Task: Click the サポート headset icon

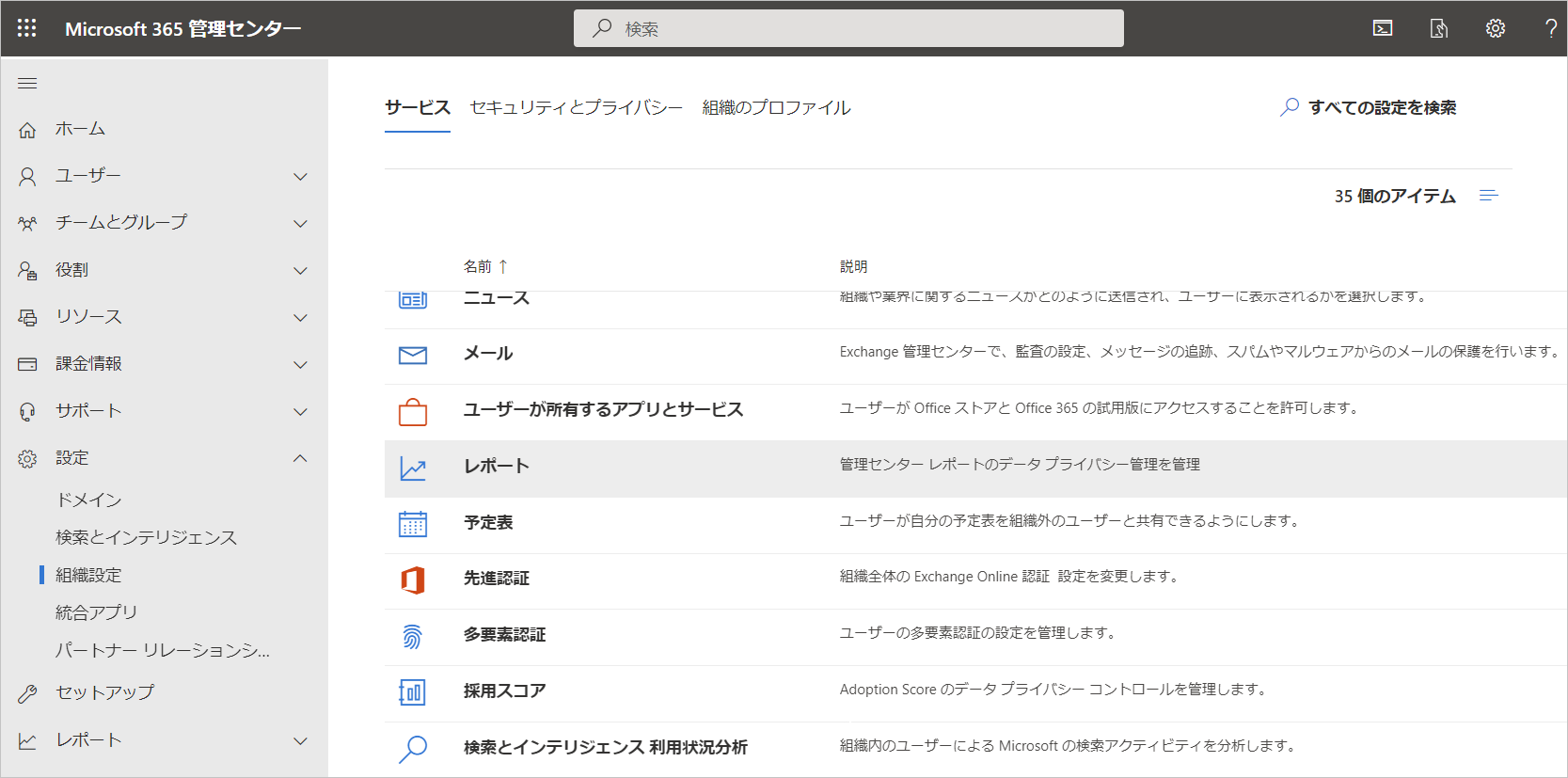Action: 27,411
